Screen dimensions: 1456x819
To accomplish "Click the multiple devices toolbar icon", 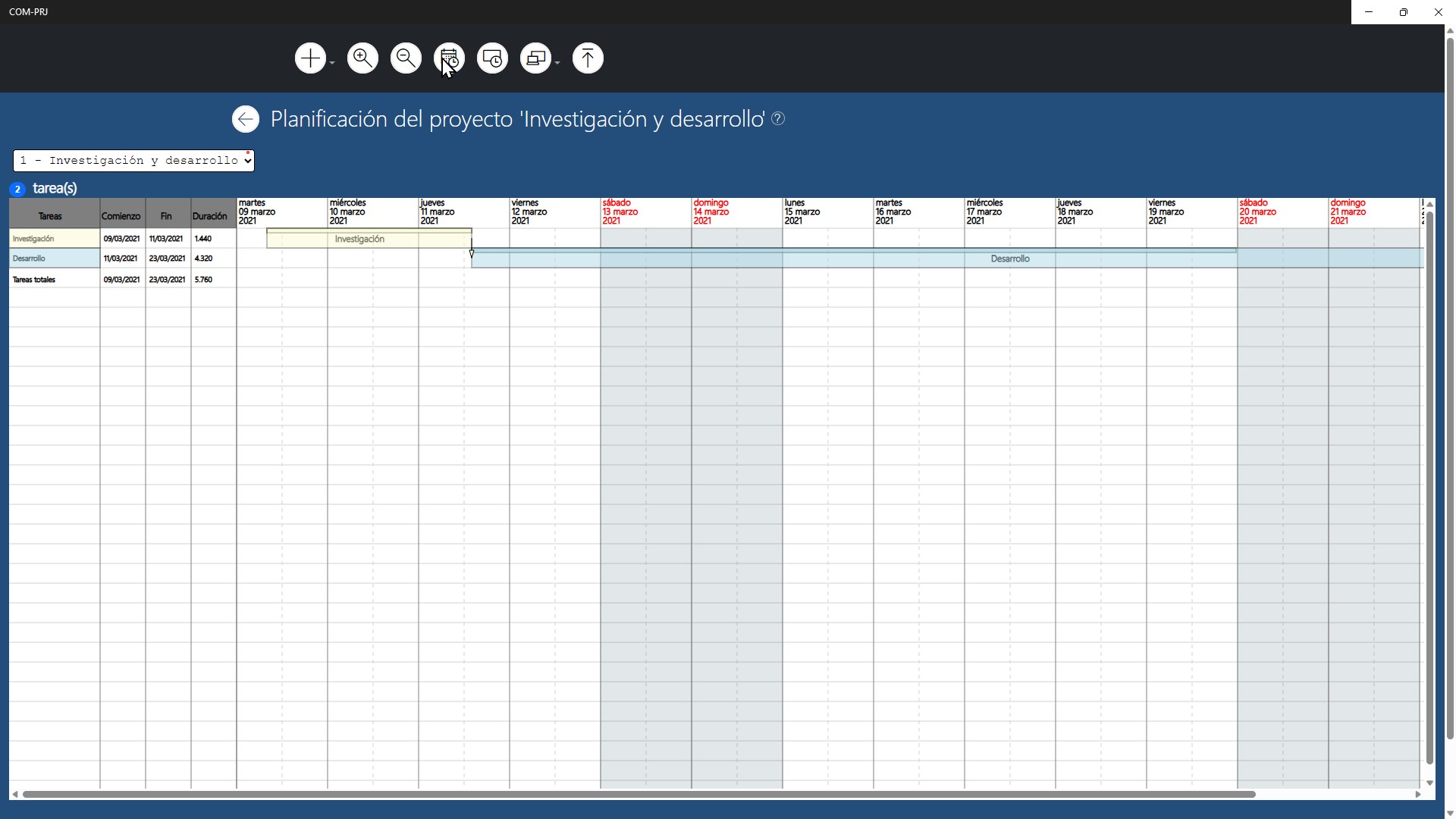I will coord(535,58).
